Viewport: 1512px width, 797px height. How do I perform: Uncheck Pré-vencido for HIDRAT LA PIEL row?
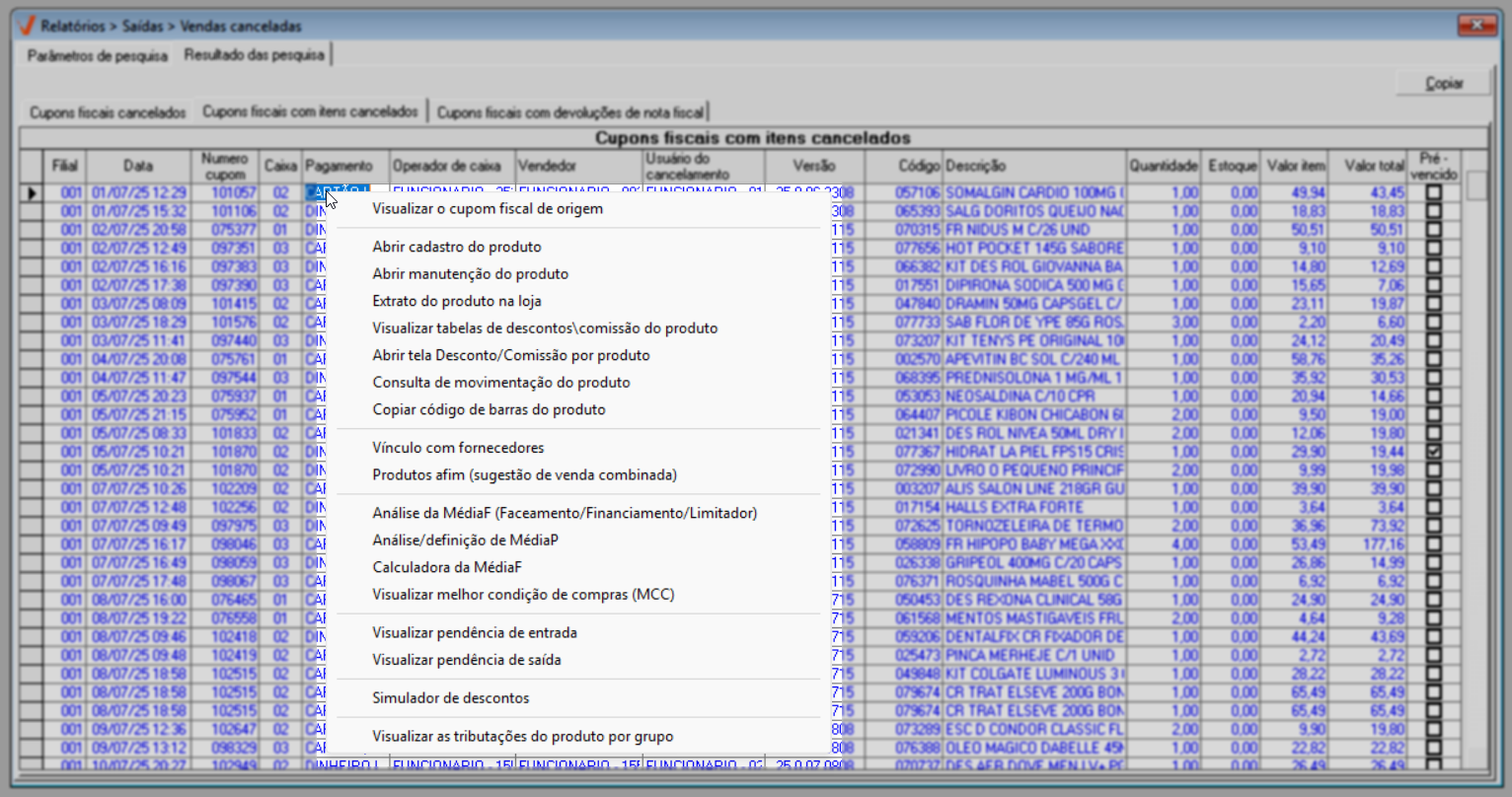click(x=1433, y=452)
